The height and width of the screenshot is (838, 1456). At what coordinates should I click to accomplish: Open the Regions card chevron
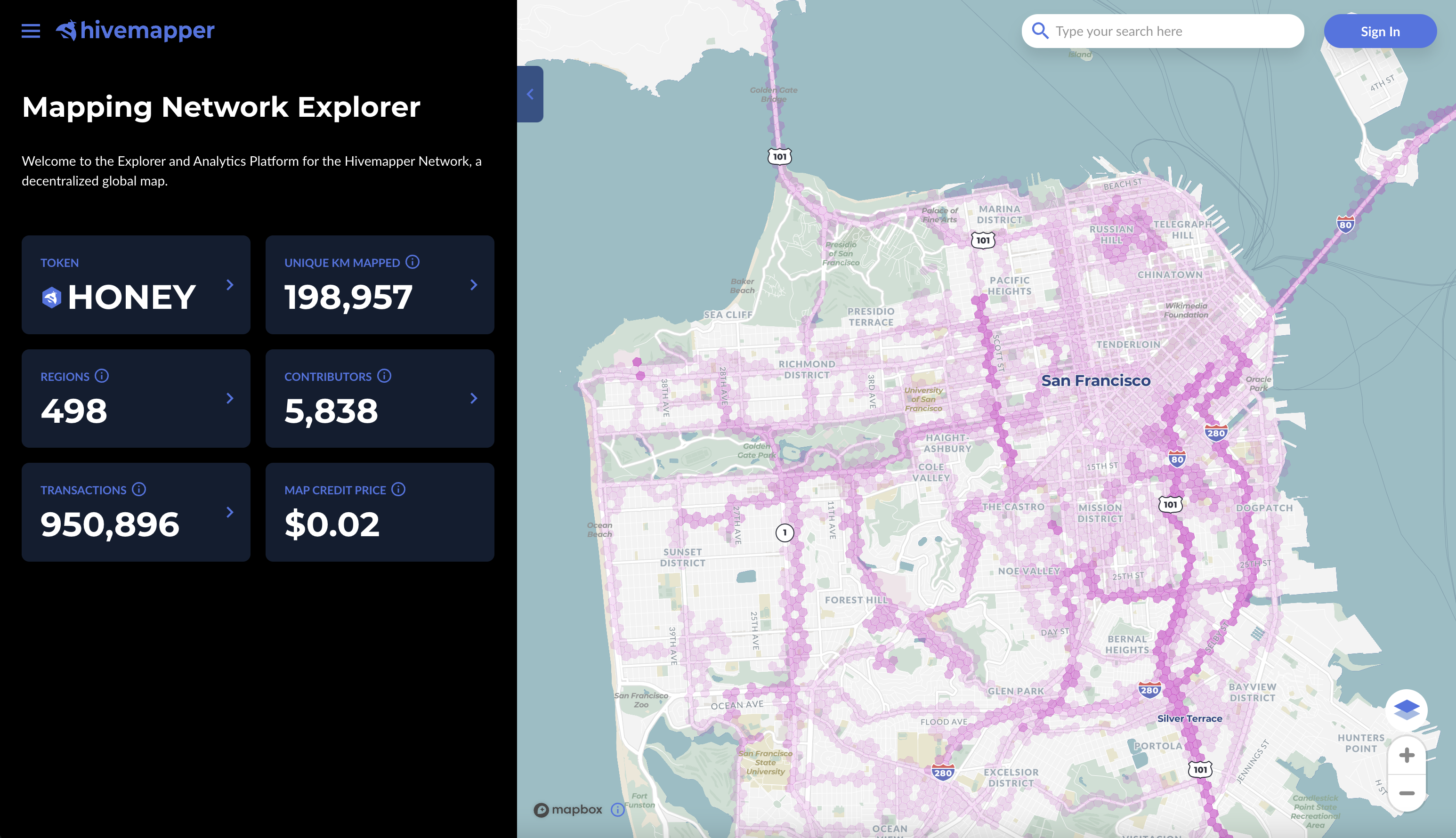(230, 398)
